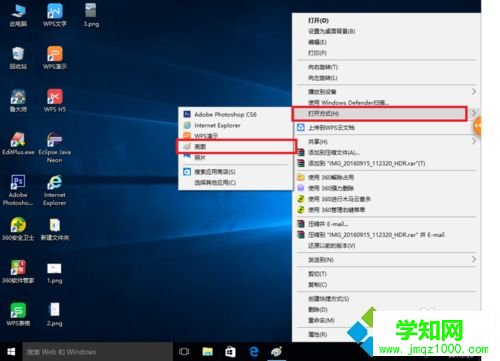Expand the 发送到(N) submenu arrow
This screenshot has height=361, width=500.
tap(474, 259)
